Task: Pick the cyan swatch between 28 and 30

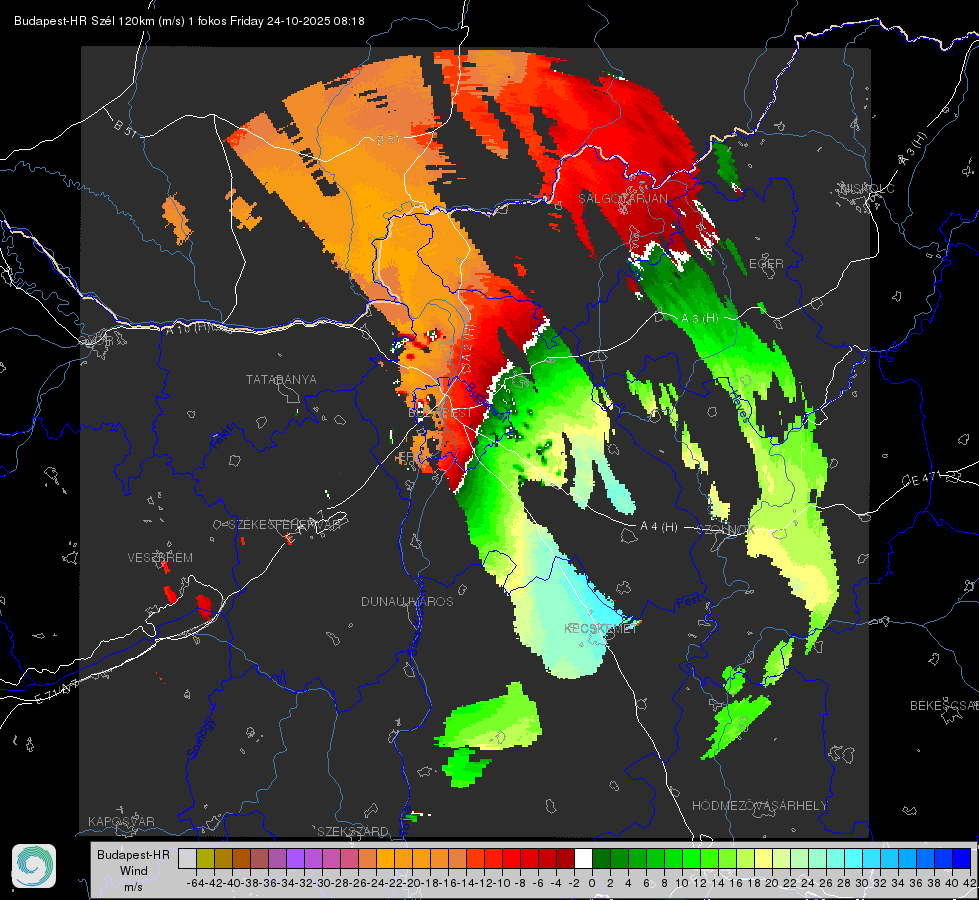Action: [853, 858]
